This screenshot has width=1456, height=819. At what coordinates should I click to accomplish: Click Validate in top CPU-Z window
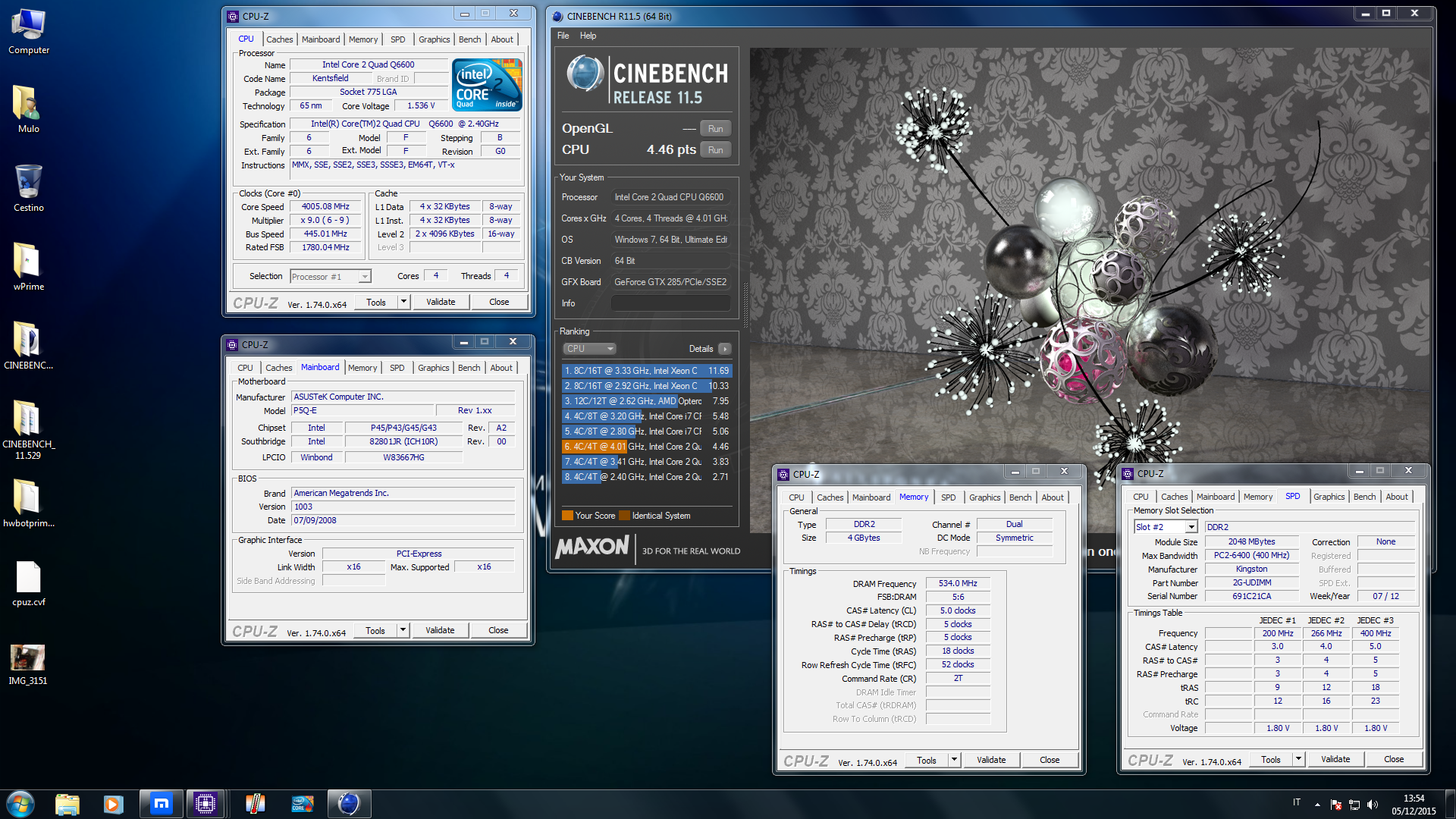click(441, 302)
